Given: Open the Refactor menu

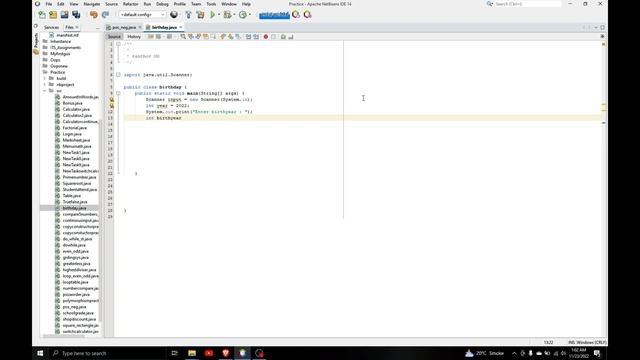Looking at the screenshot, I should pos(131,4).
